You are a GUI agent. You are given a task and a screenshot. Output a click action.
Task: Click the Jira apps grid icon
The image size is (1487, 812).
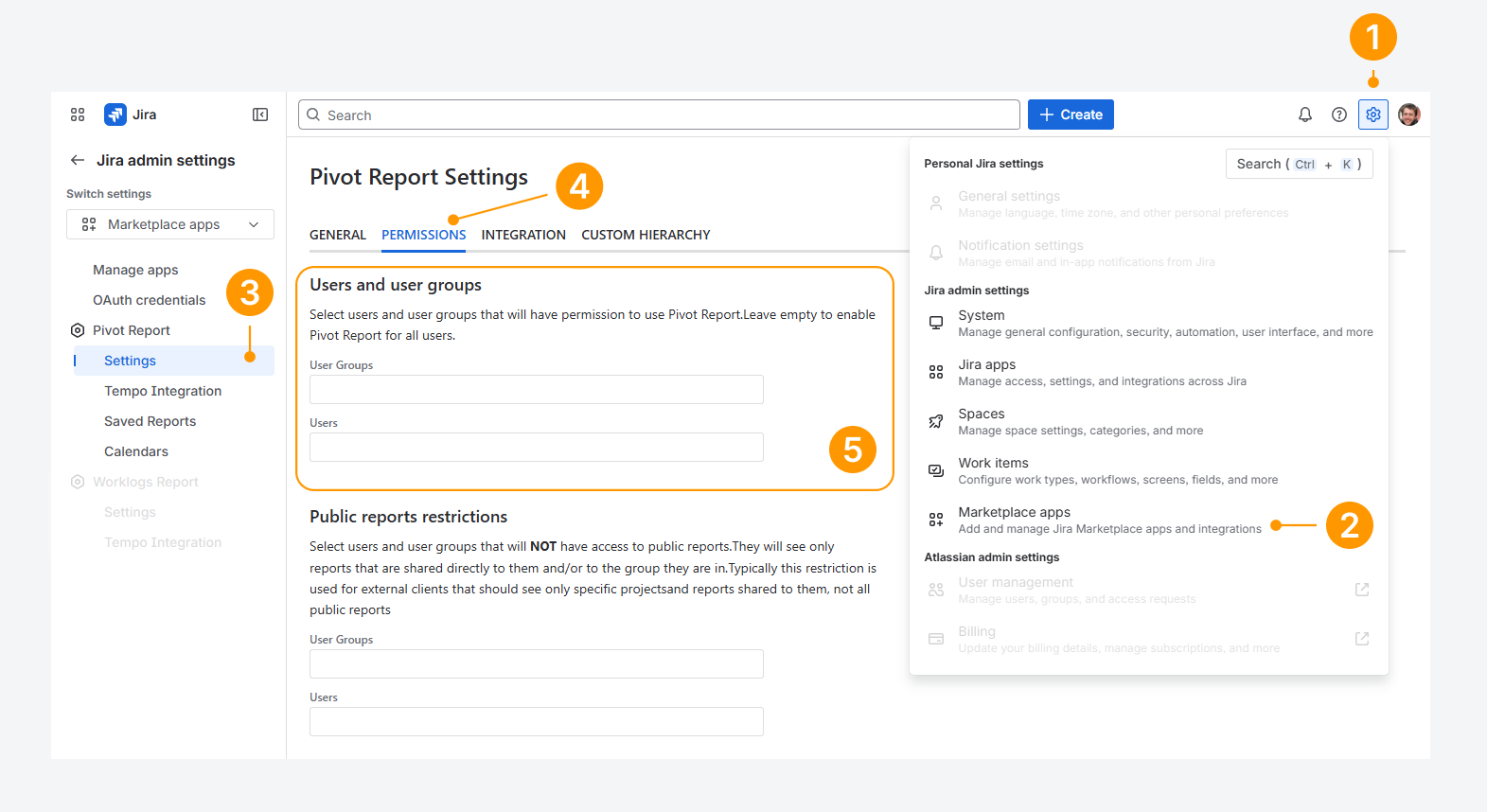936,372
